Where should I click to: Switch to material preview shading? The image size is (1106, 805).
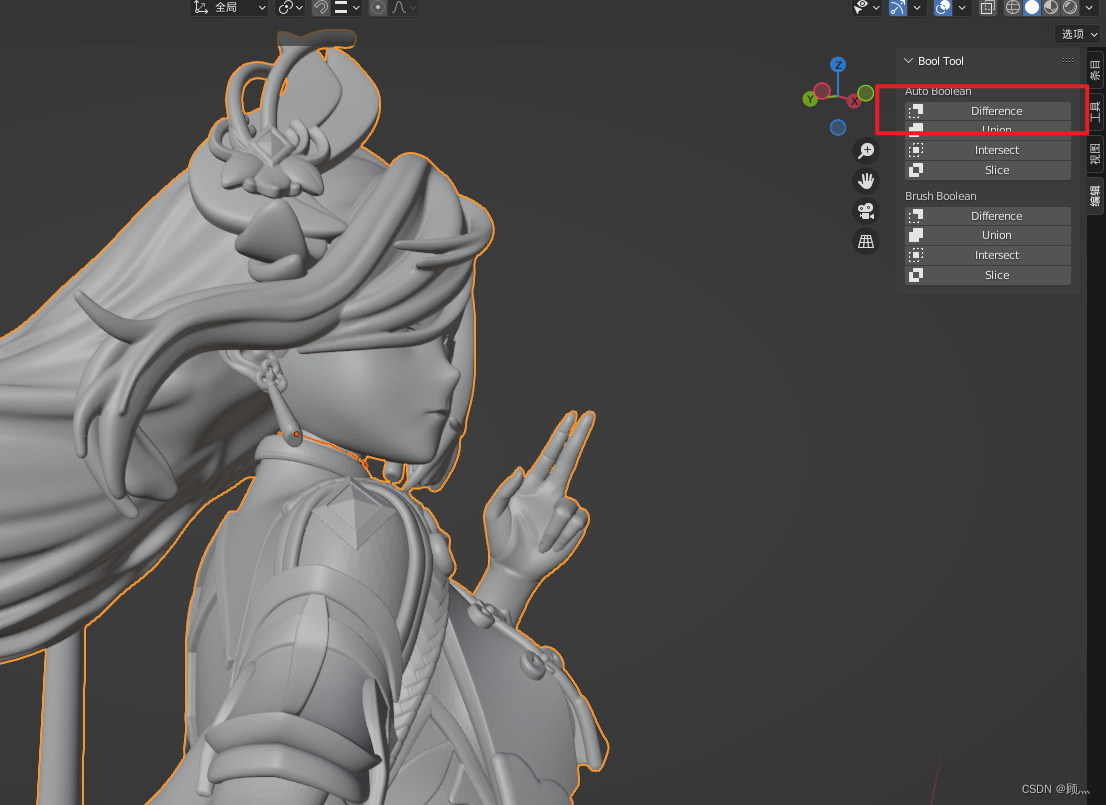pos(1051,7)
